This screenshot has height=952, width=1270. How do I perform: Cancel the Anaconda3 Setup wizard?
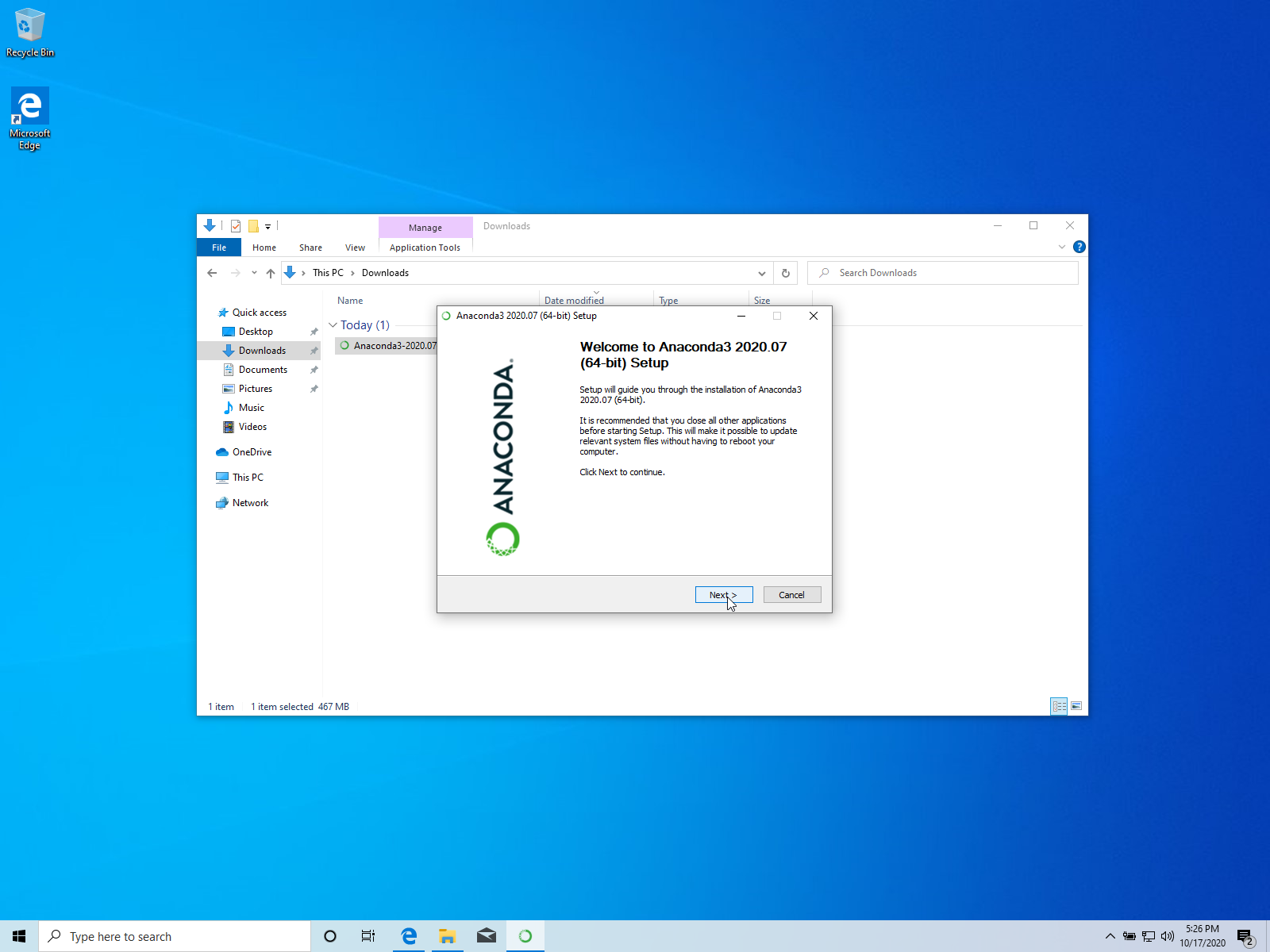791,595
